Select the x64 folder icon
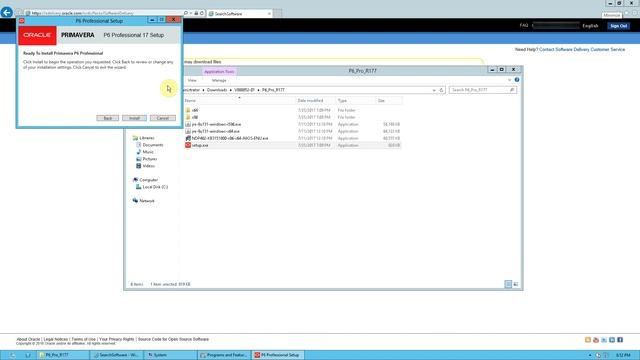Screen dimensions: 640x360 (x=188, y=110)
